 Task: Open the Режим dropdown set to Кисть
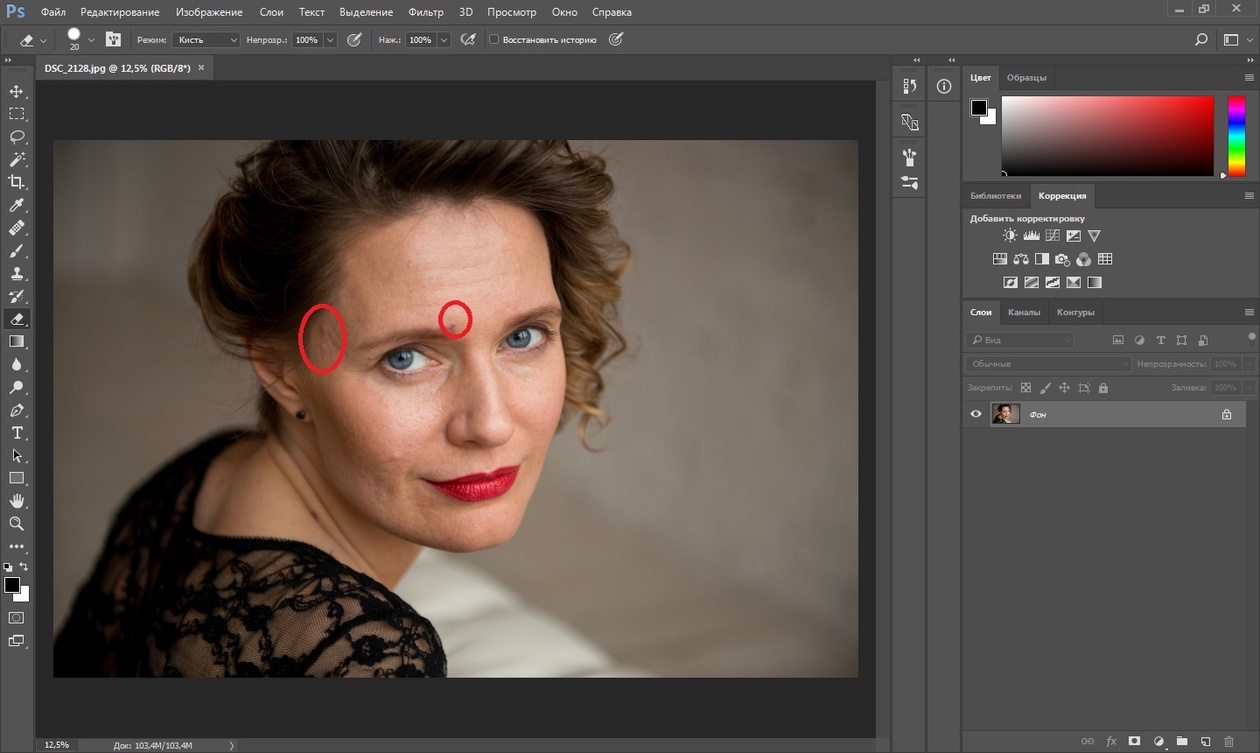tap(206, 40)
